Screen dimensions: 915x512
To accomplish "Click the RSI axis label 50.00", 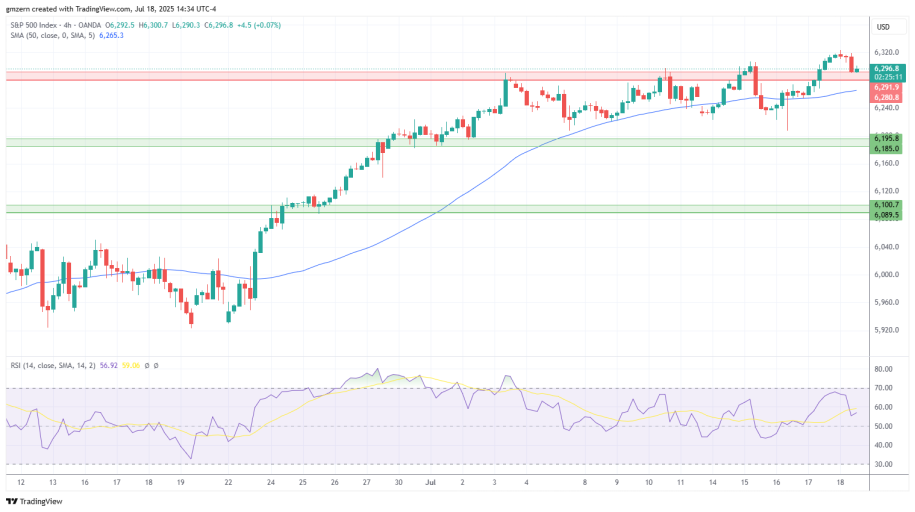I will coord(883,426).
